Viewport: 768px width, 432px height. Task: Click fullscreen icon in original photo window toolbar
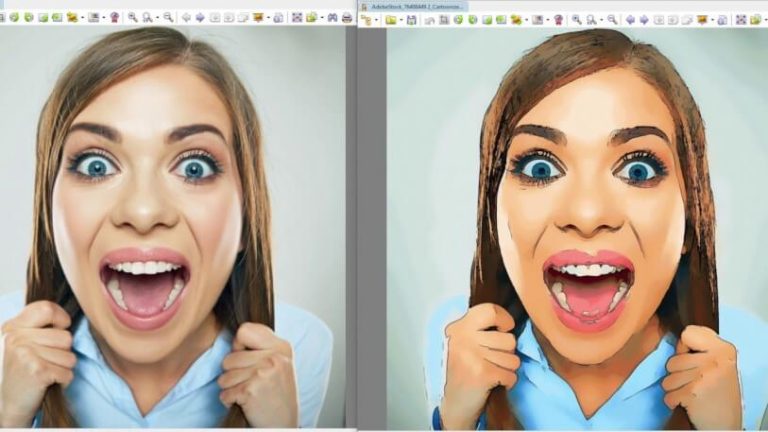[x=297, y=18]
